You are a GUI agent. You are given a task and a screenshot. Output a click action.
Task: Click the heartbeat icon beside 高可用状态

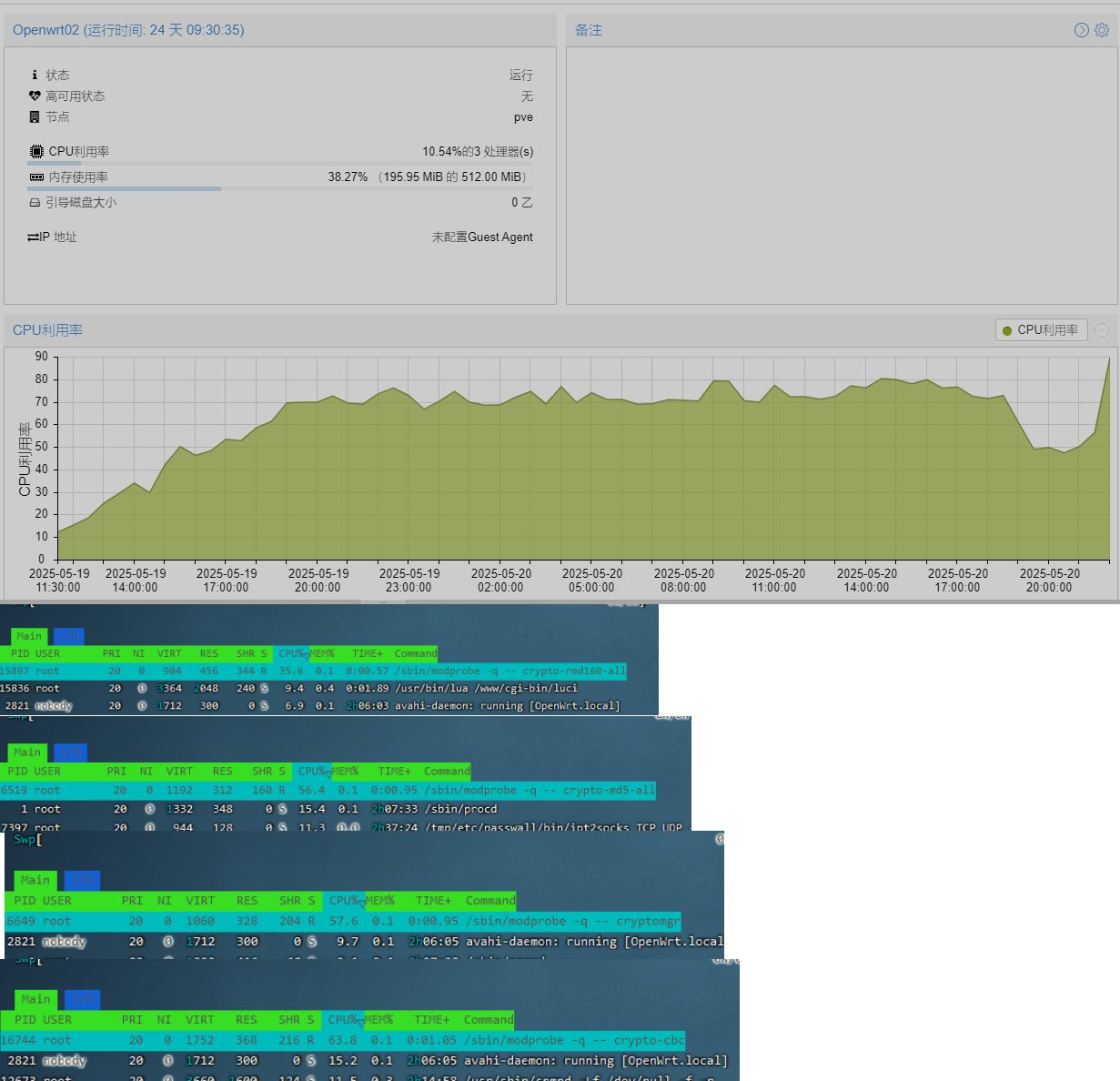tap(35, 96)
